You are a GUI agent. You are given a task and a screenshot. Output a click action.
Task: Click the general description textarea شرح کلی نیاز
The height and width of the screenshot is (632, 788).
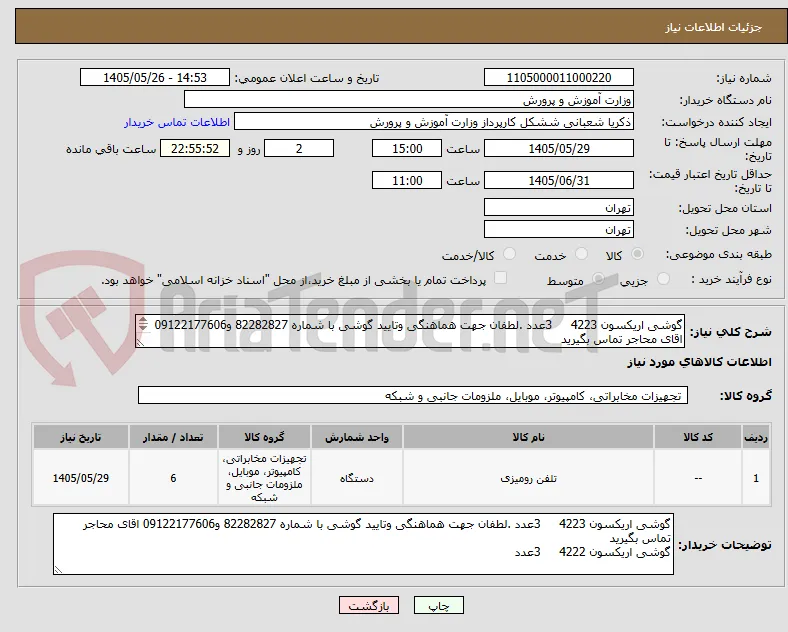[410, 331]
